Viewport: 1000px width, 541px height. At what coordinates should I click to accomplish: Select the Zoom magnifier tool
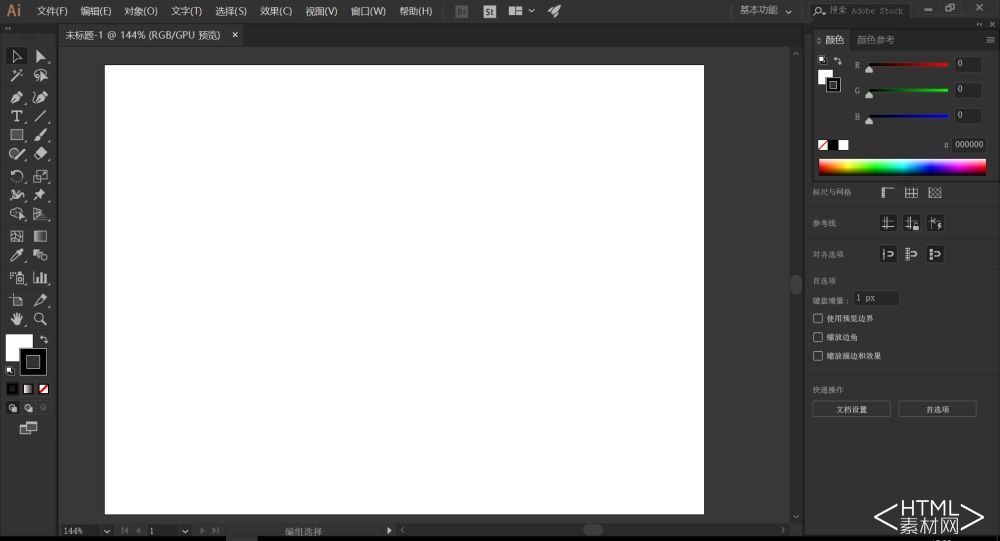(x=40, y=318)
